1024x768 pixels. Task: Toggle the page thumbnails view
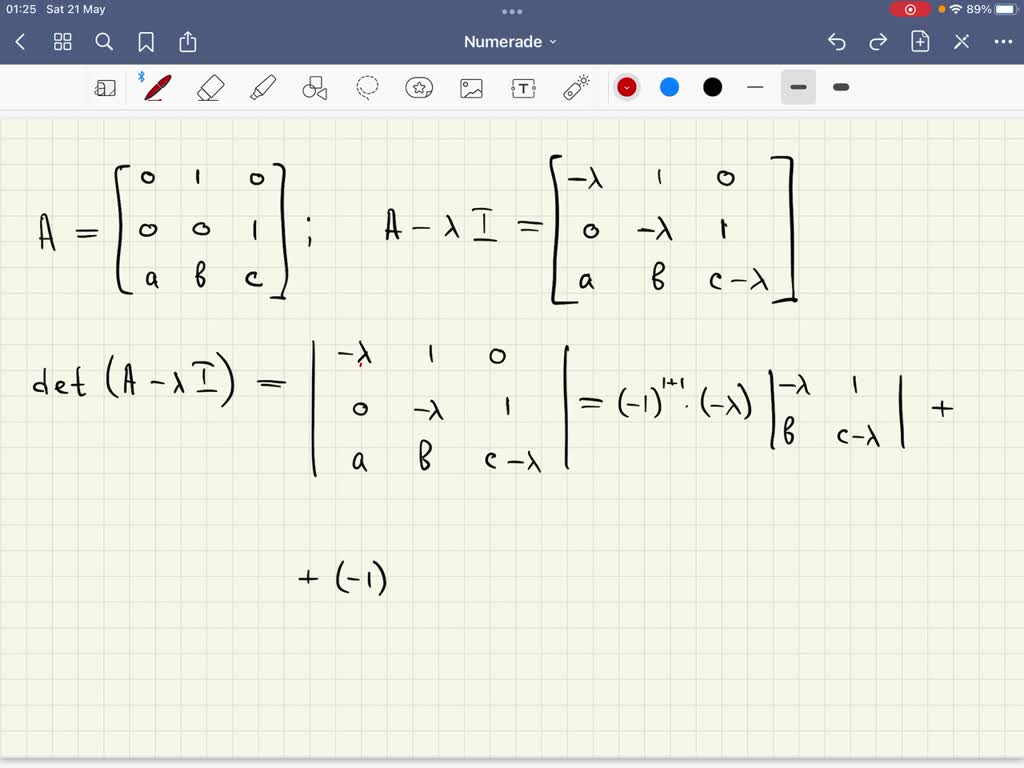click(62, 42)
